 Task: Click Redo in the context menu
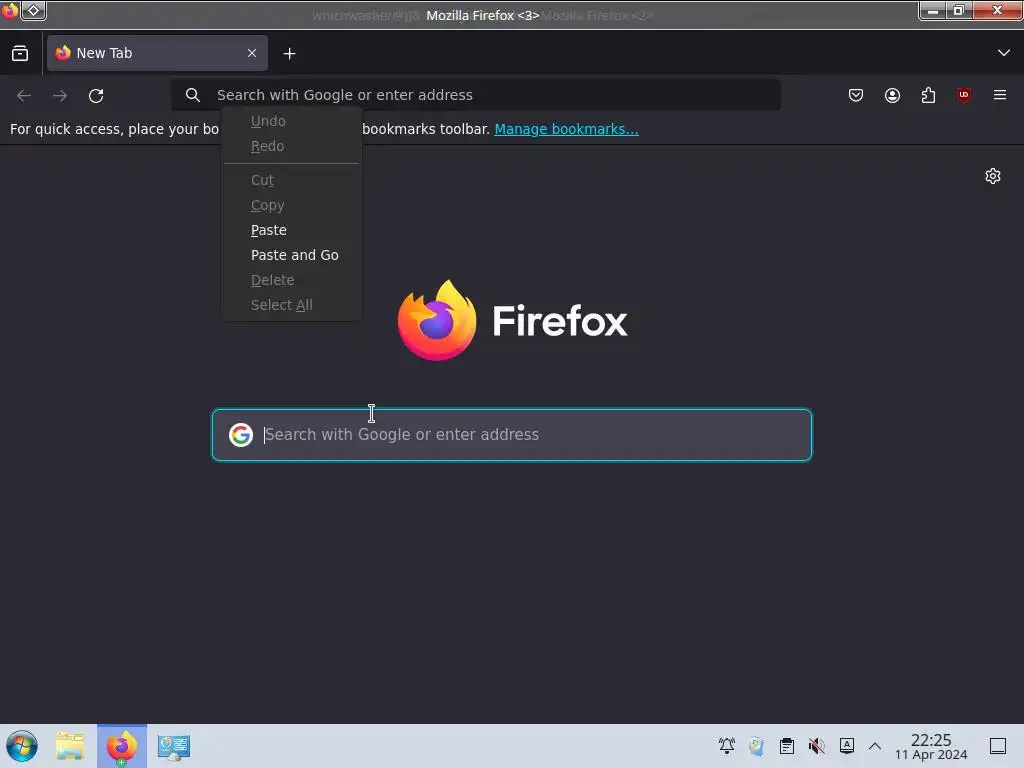[292, 146]
